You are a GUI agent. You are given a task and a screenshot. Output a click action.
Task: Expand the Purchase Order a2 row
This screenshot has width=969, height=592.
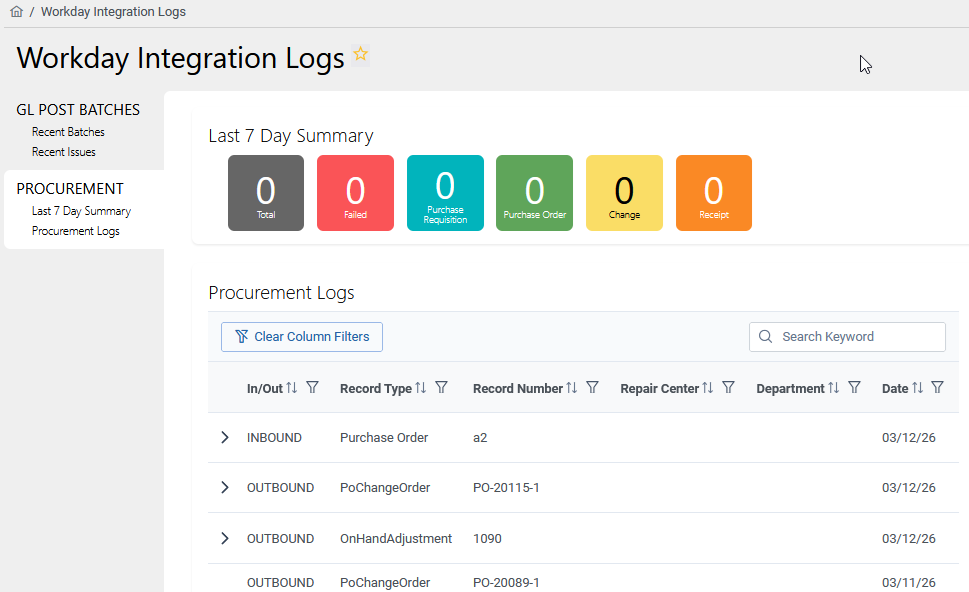tap(224, 437)
